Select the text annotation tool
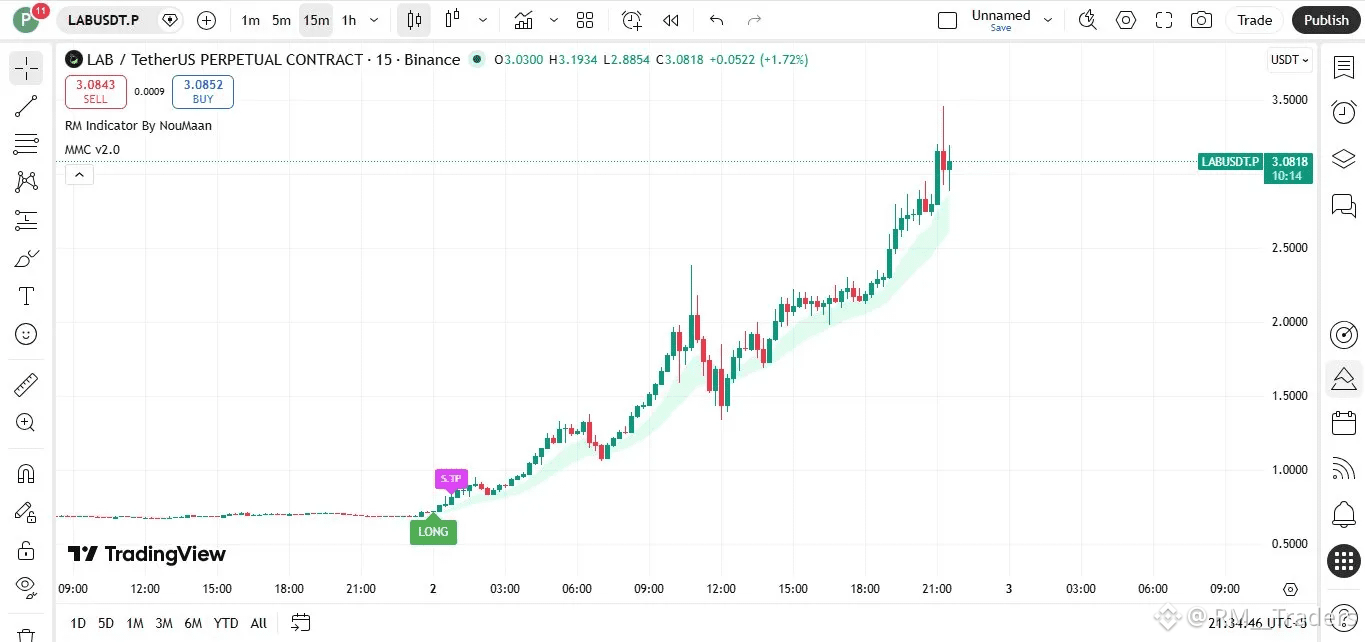 tap(26, 296)
